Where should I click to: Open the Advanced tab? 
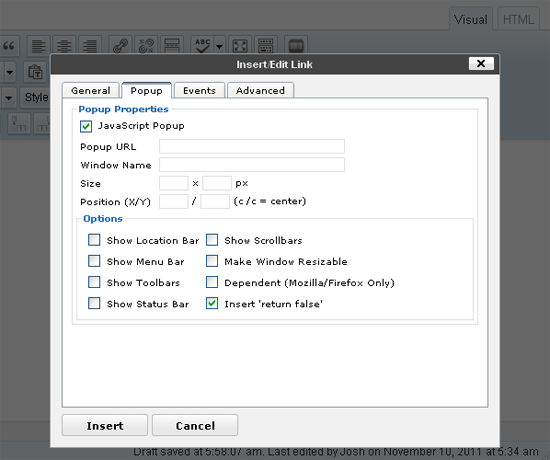coord(260,91)
